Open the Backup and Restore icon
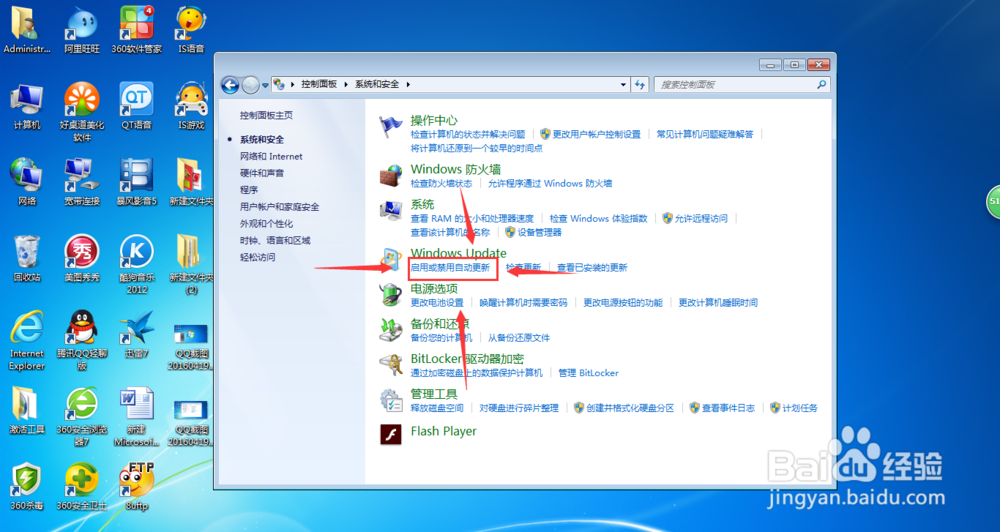Image resolution: width=1000 pixels, height=532 pixels. coord(390,330)
